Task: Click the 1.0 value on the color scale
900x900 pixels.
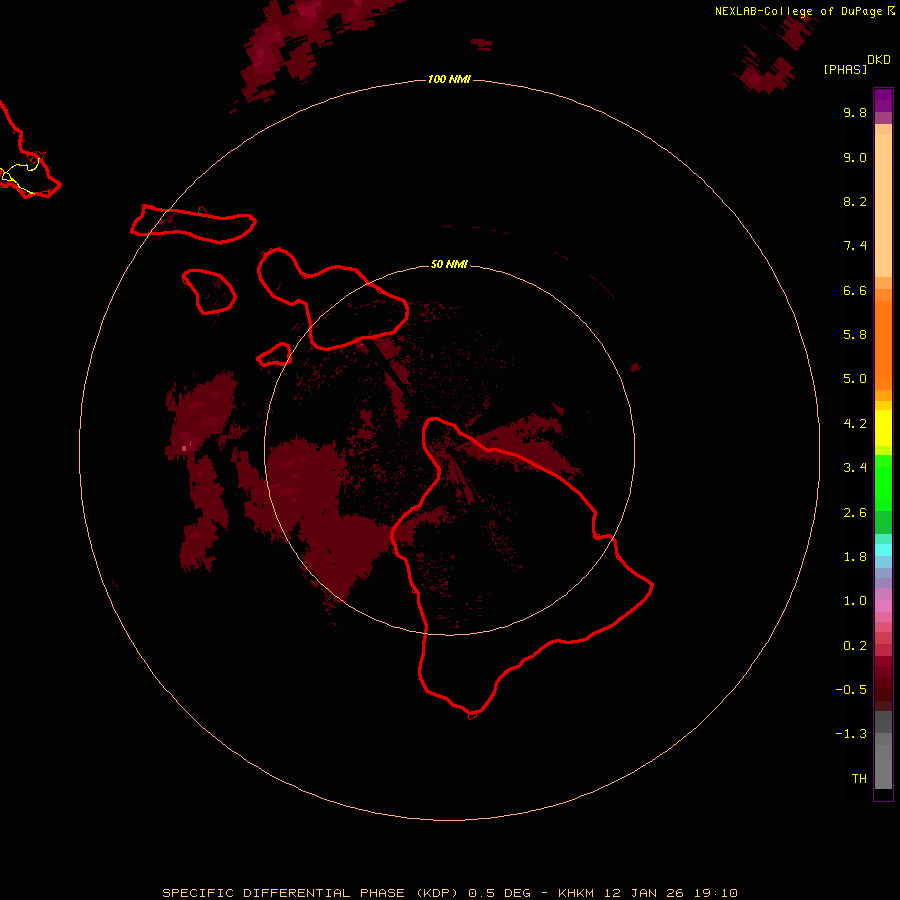Action: (x=855, y=601)
